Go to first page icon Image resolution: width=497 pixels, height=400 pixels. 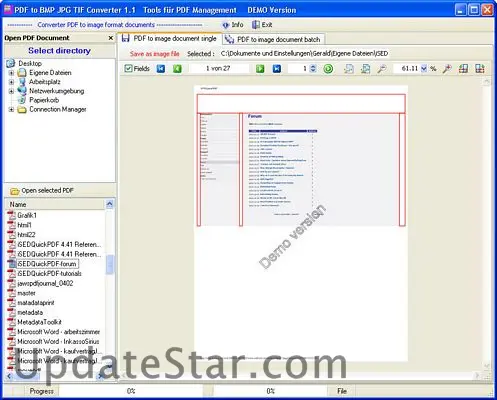[161, 69]
